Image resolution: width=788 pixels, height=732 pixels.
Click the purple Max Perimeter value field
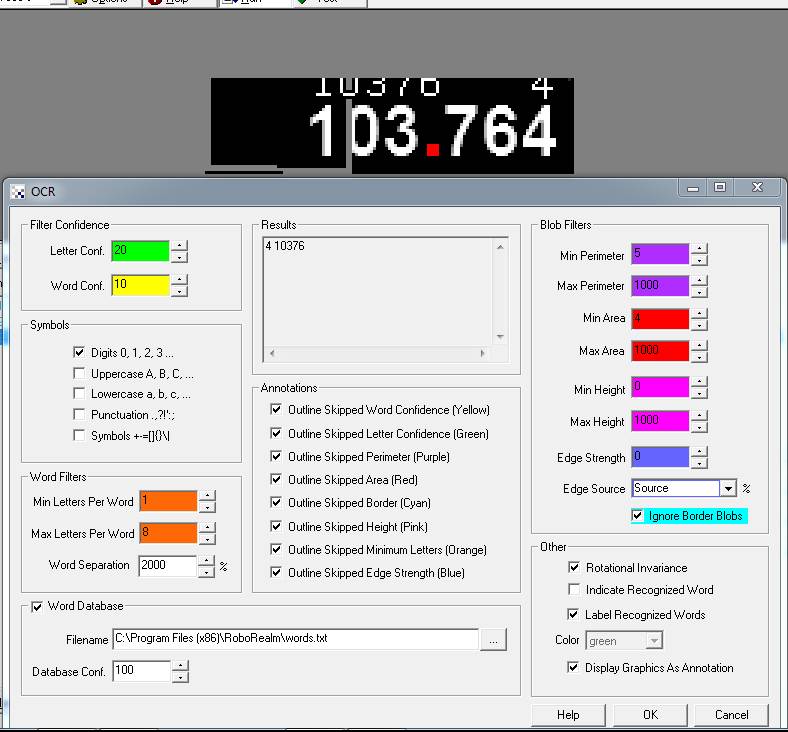[x=660, y=286]
